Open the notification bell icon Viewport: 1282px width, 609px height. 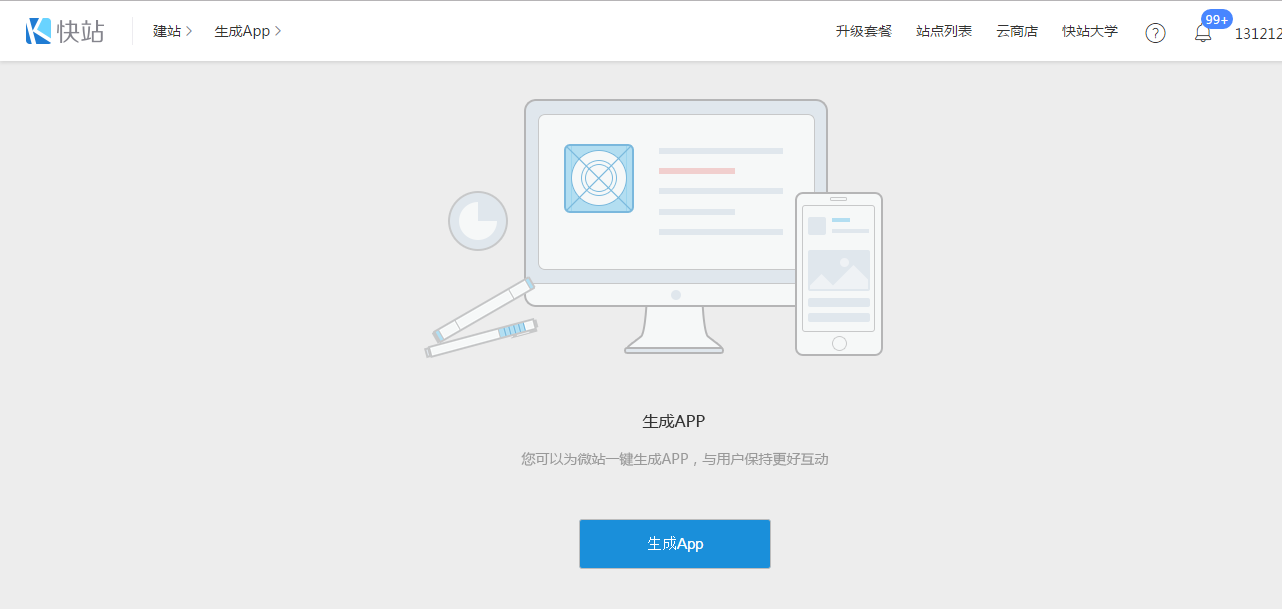coord(1203,34)
